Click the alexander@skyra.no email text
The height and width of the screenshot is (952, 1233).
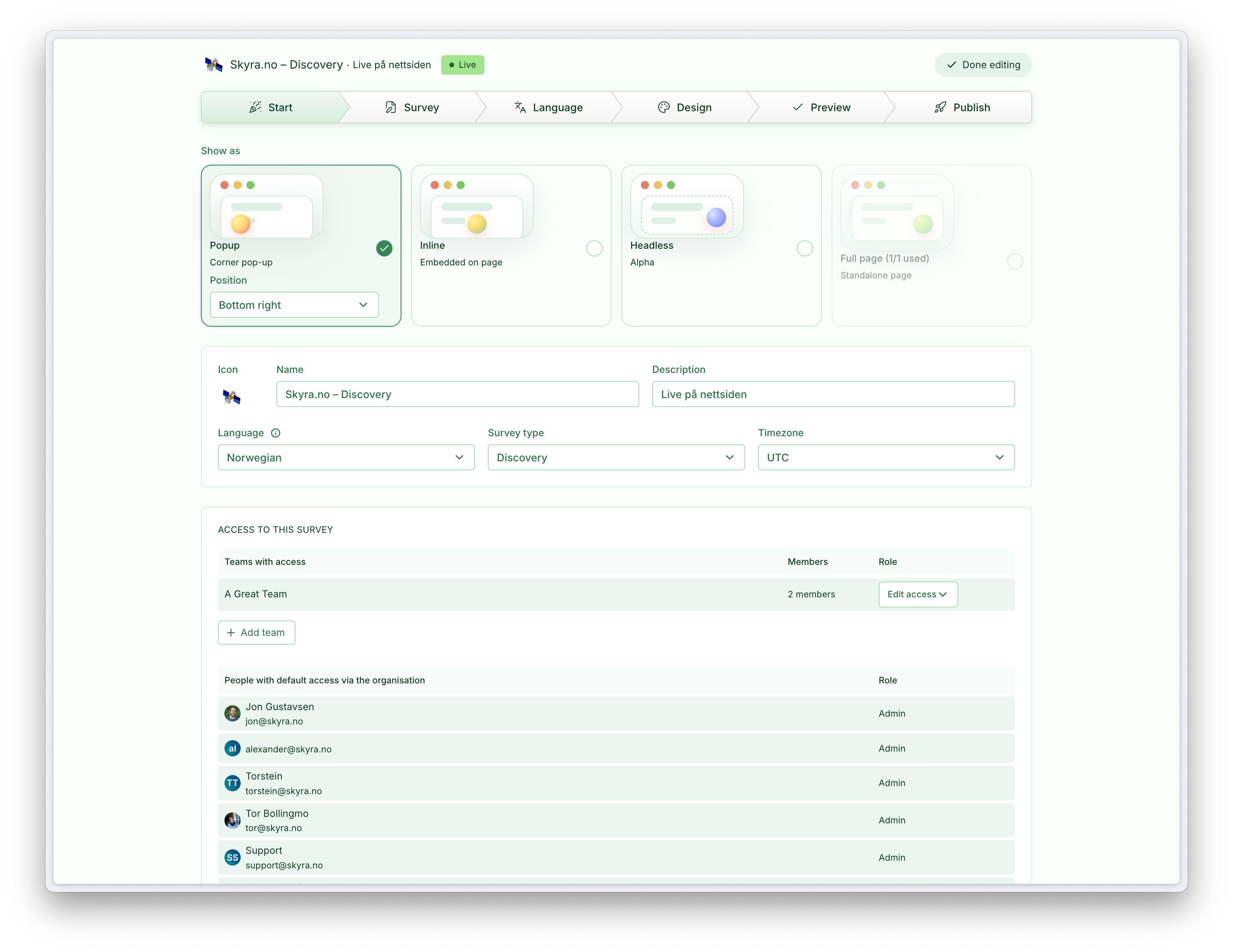click(289, 749)
